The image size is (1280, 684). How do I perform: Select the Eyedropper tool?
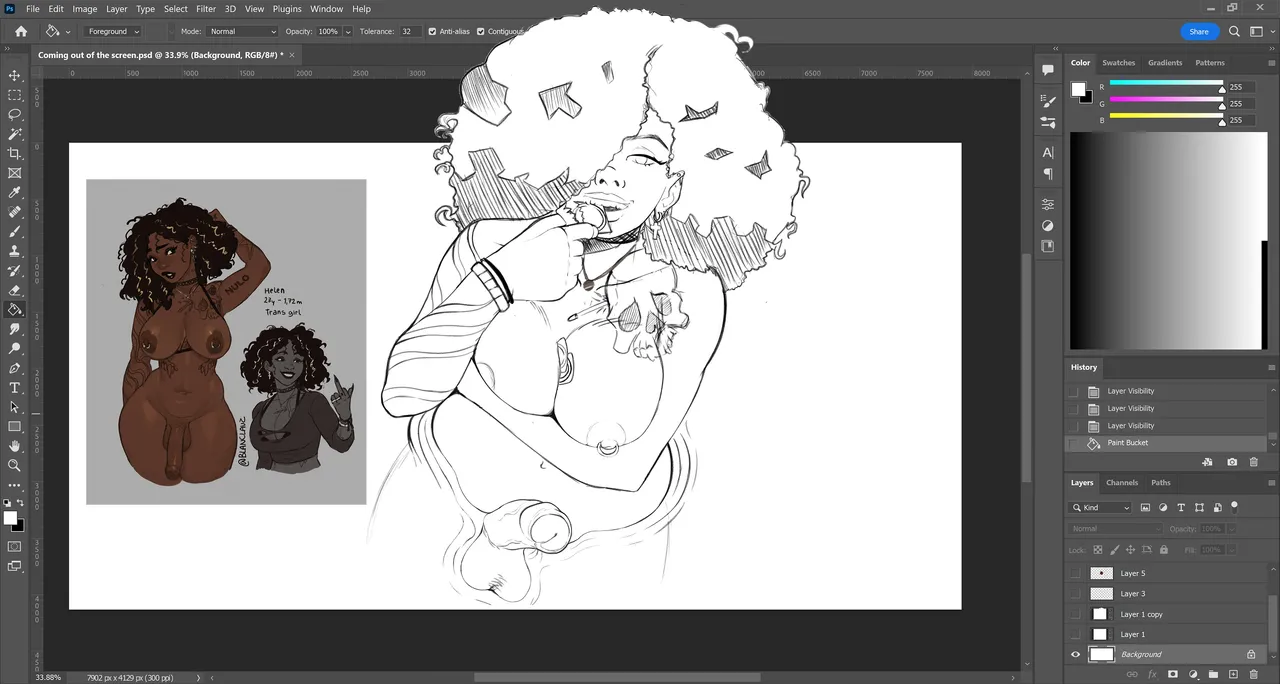(15, 192)
